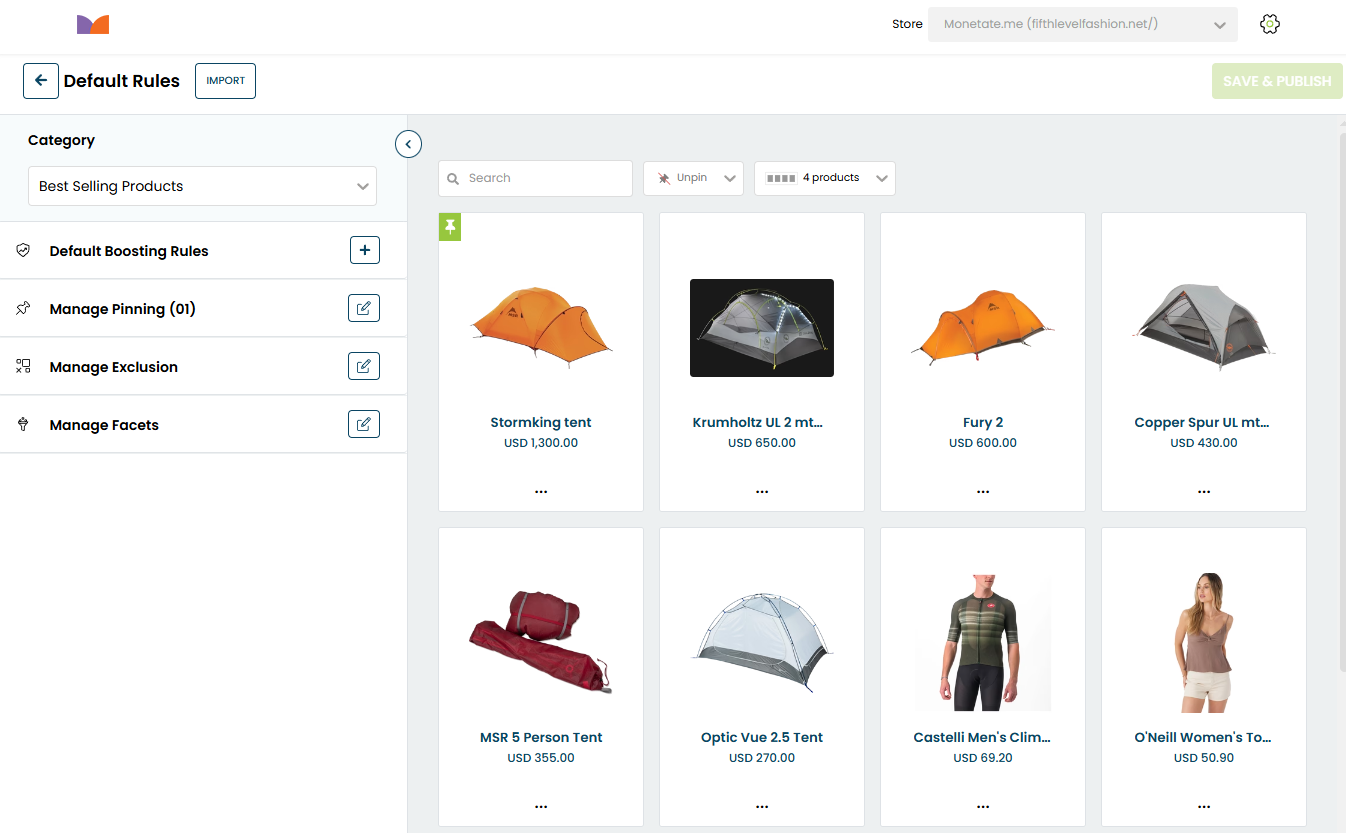Open the more options for Stormking tent
This screenshot has height=833, width=1346.
pos(541,491)
